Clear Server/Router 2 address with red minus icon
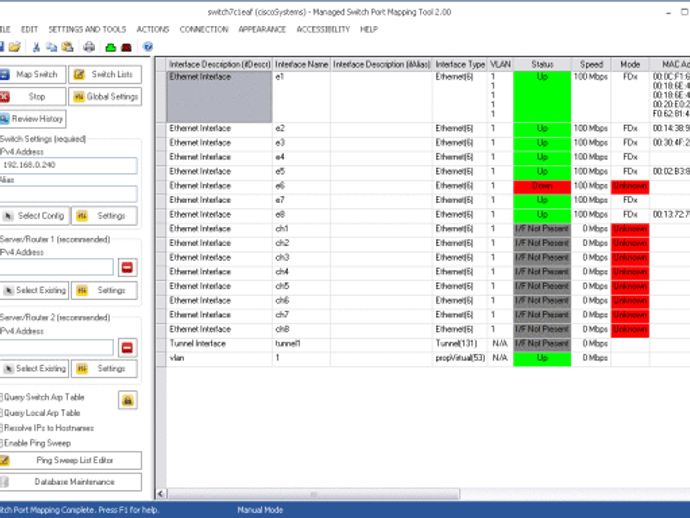This screenshot has width=690, height=518. [128, 348]
